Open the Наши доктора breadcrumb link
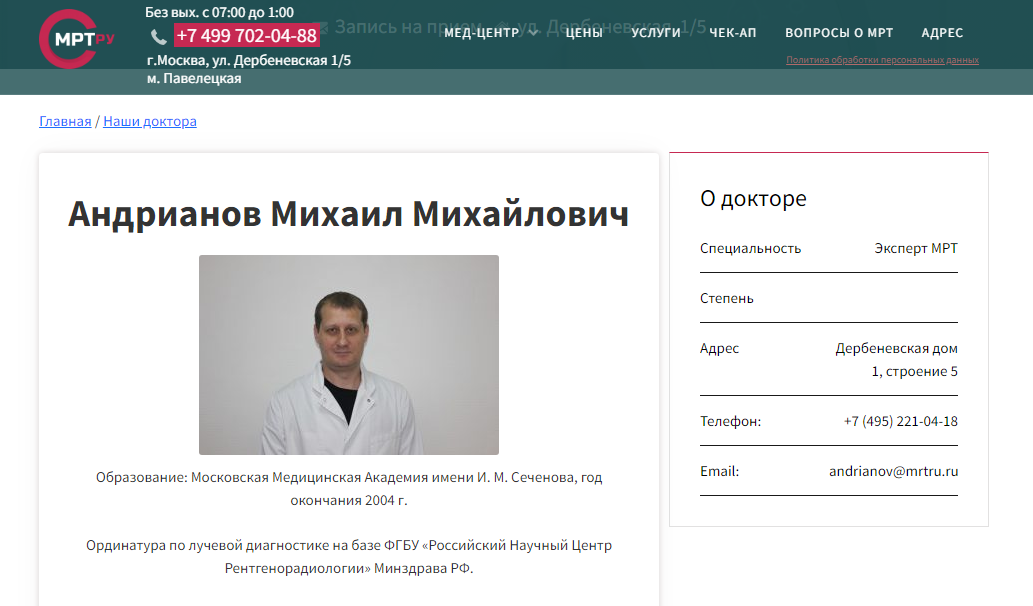 tap(150, 121)
